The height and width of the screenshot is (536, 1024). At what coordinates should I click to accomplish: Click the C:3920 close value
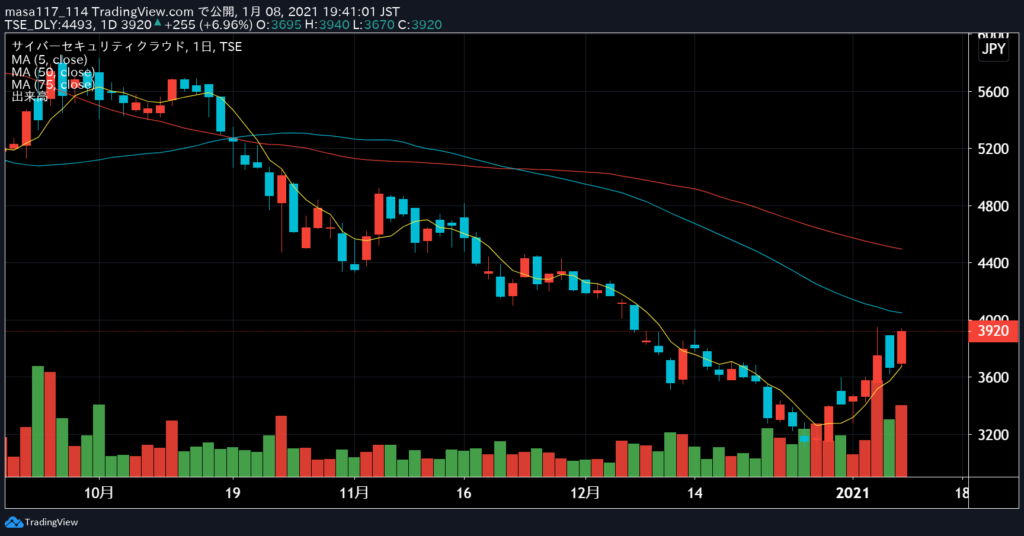(x=420, y=25)
